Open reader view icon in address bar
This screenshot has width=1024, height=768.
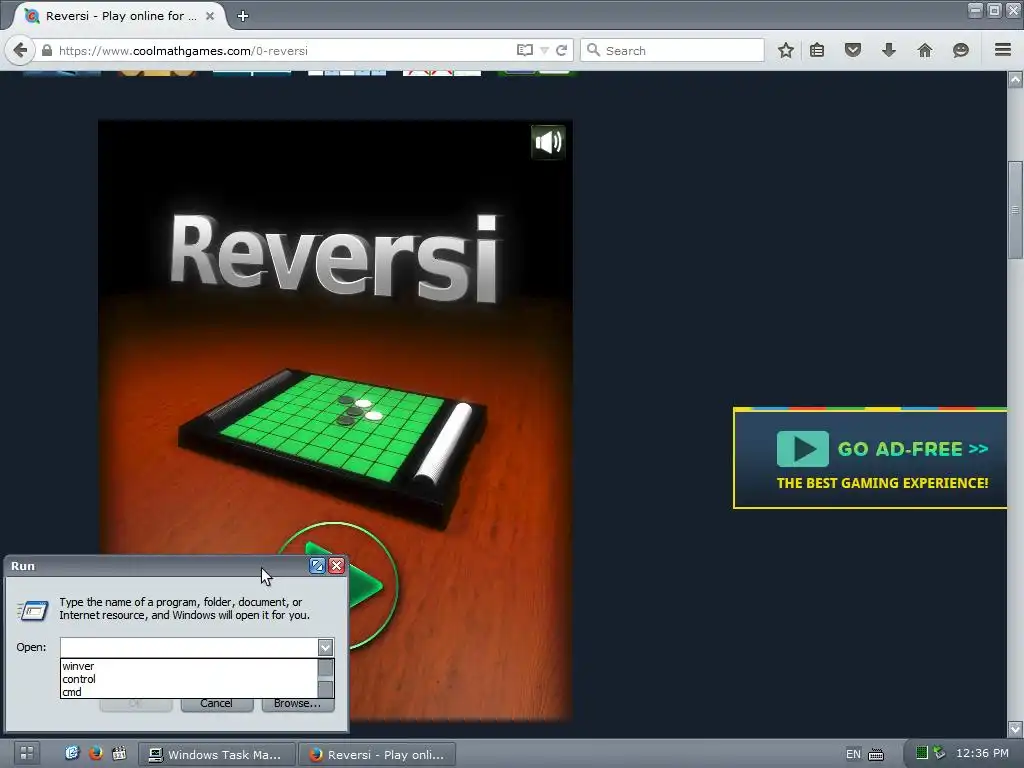[x=524, y=50]
